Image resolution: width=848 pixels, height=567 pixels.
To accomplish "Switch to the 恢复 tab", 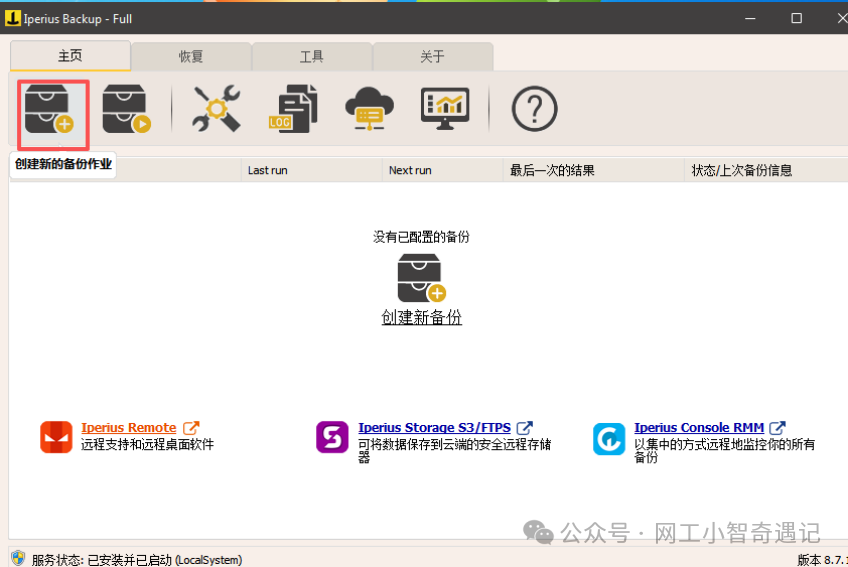I will (191, 57).
